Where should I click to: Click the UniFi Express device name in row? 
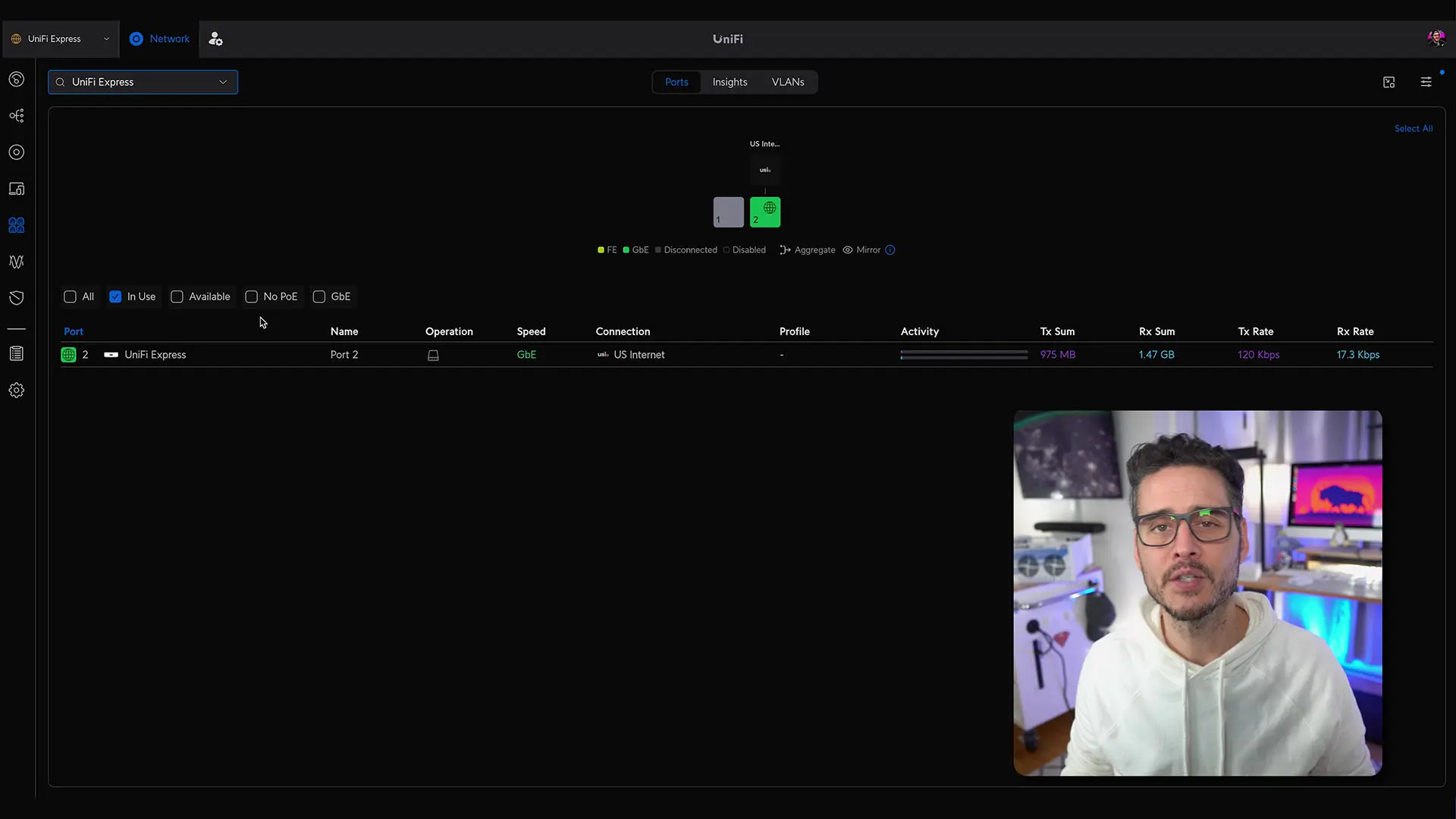point(155,355)
